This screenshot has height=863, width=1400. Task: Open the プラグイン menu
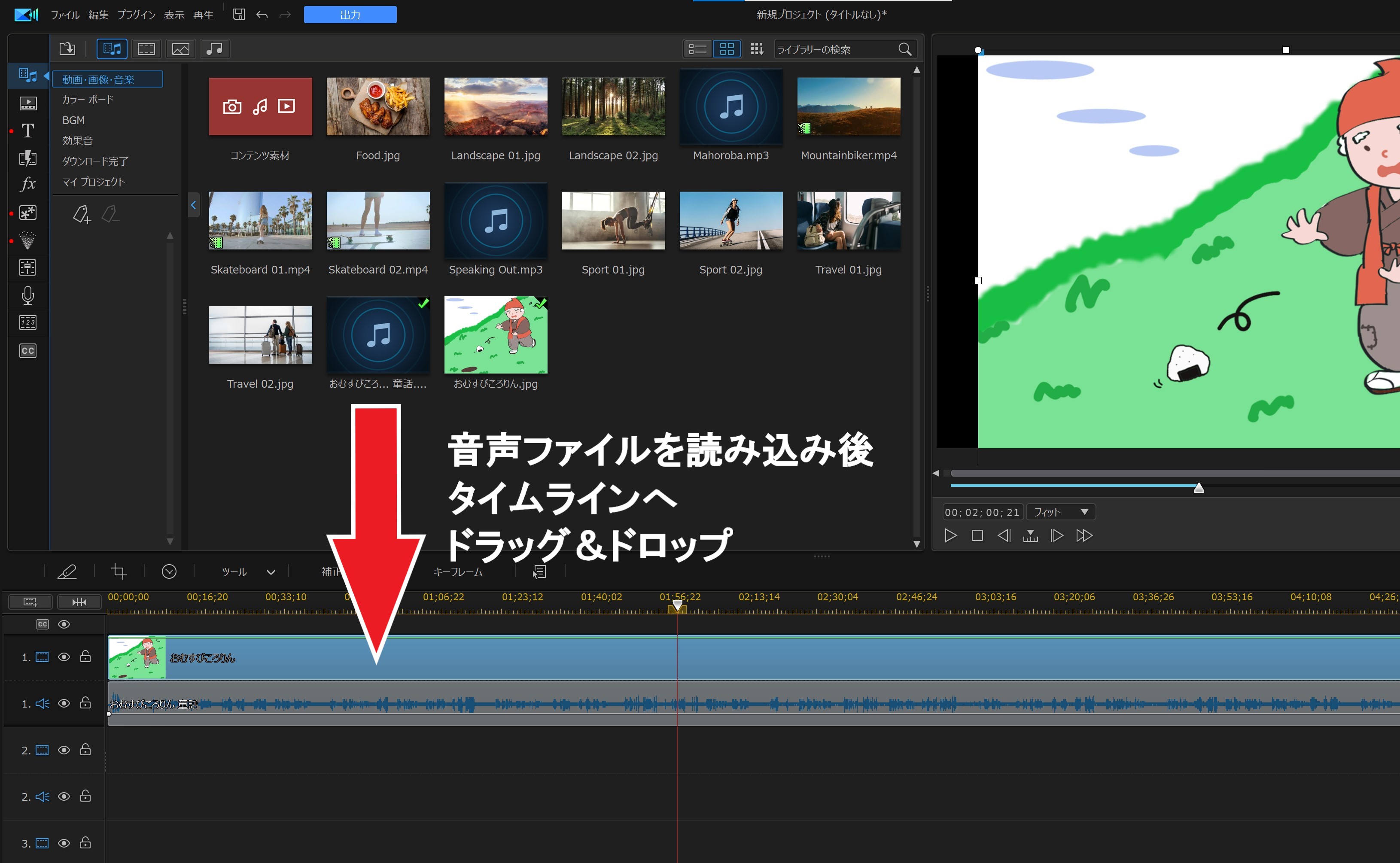[x=137, y=15]
